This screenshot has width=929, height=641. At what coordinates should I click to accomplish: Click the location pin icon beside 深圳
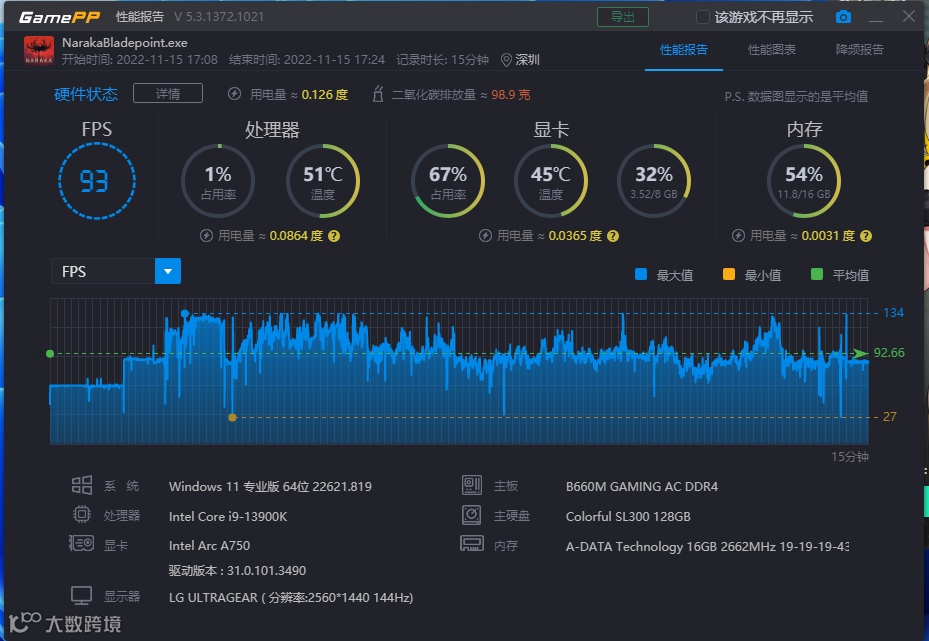coord(506,60)
